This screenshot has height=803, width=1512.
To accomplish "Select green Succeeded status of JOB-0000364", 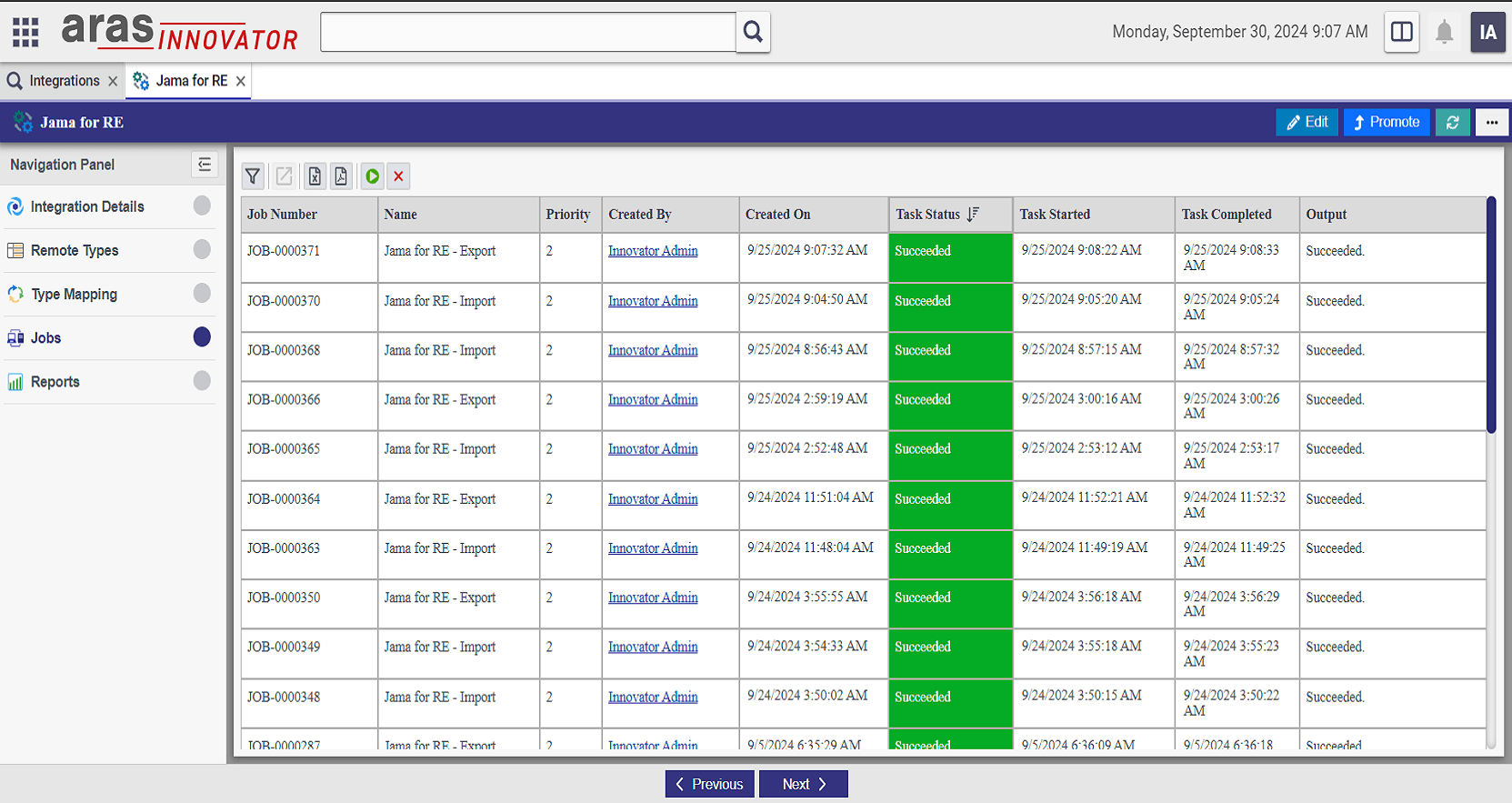I will (950, 505).
